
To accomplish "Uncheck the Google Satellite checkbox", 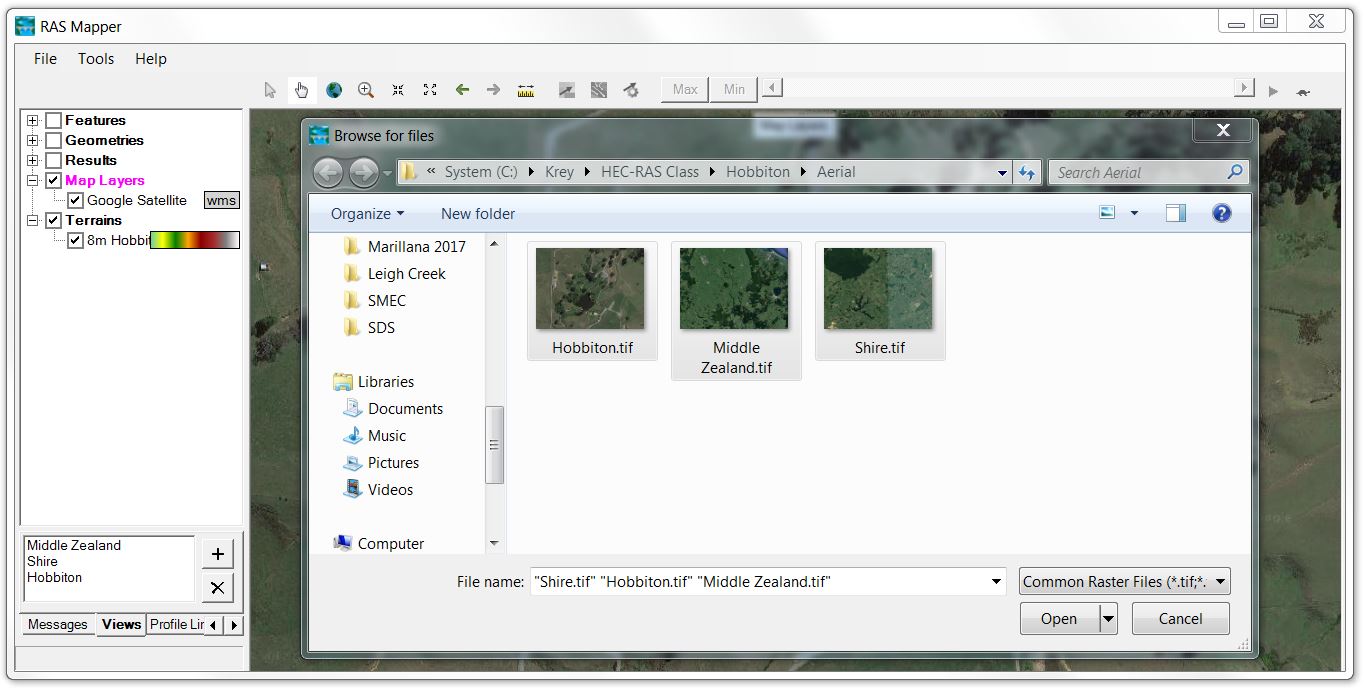I will pos(75,200).
